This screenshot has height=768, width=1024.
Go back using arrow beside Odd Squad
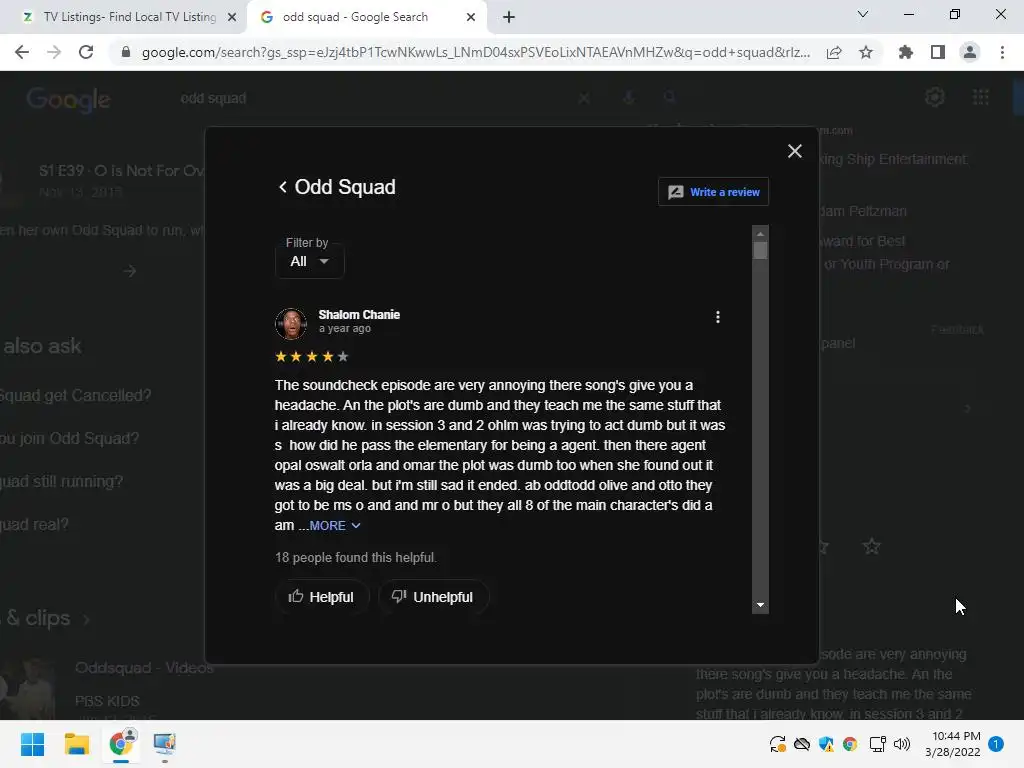283,187
